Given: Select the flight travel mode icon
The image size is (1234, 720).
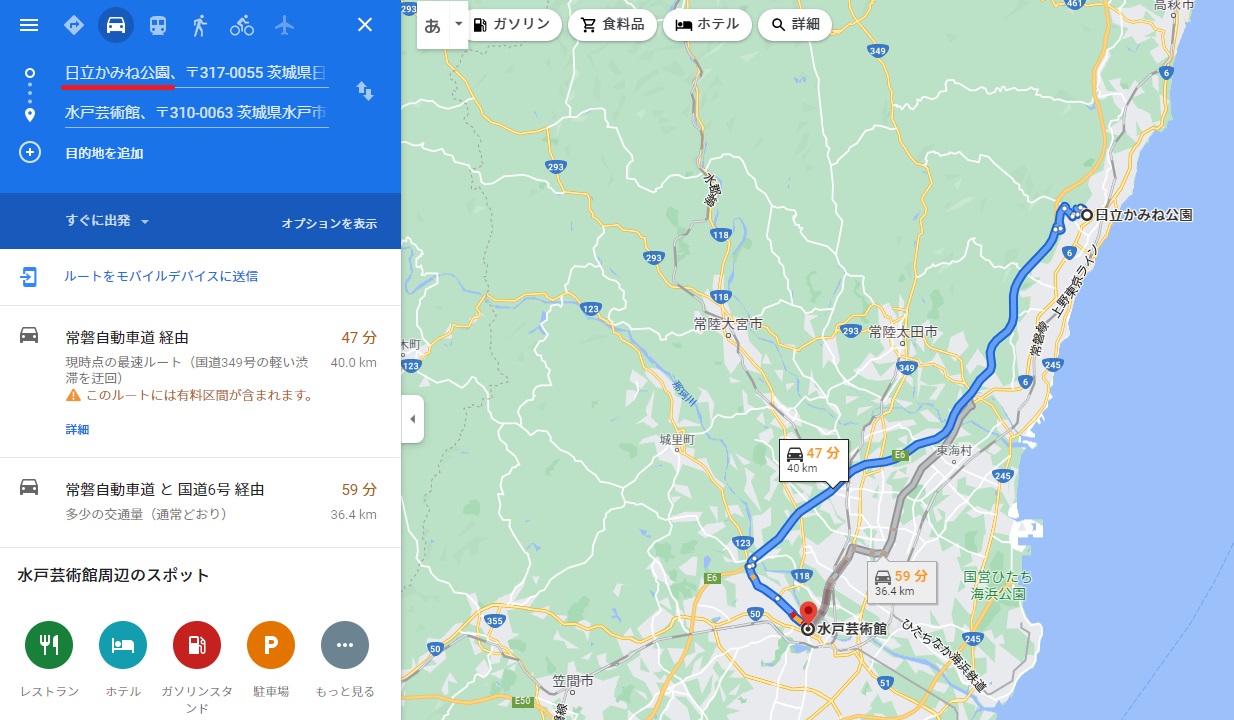Looking at the screenshot, I should [285, 24].
